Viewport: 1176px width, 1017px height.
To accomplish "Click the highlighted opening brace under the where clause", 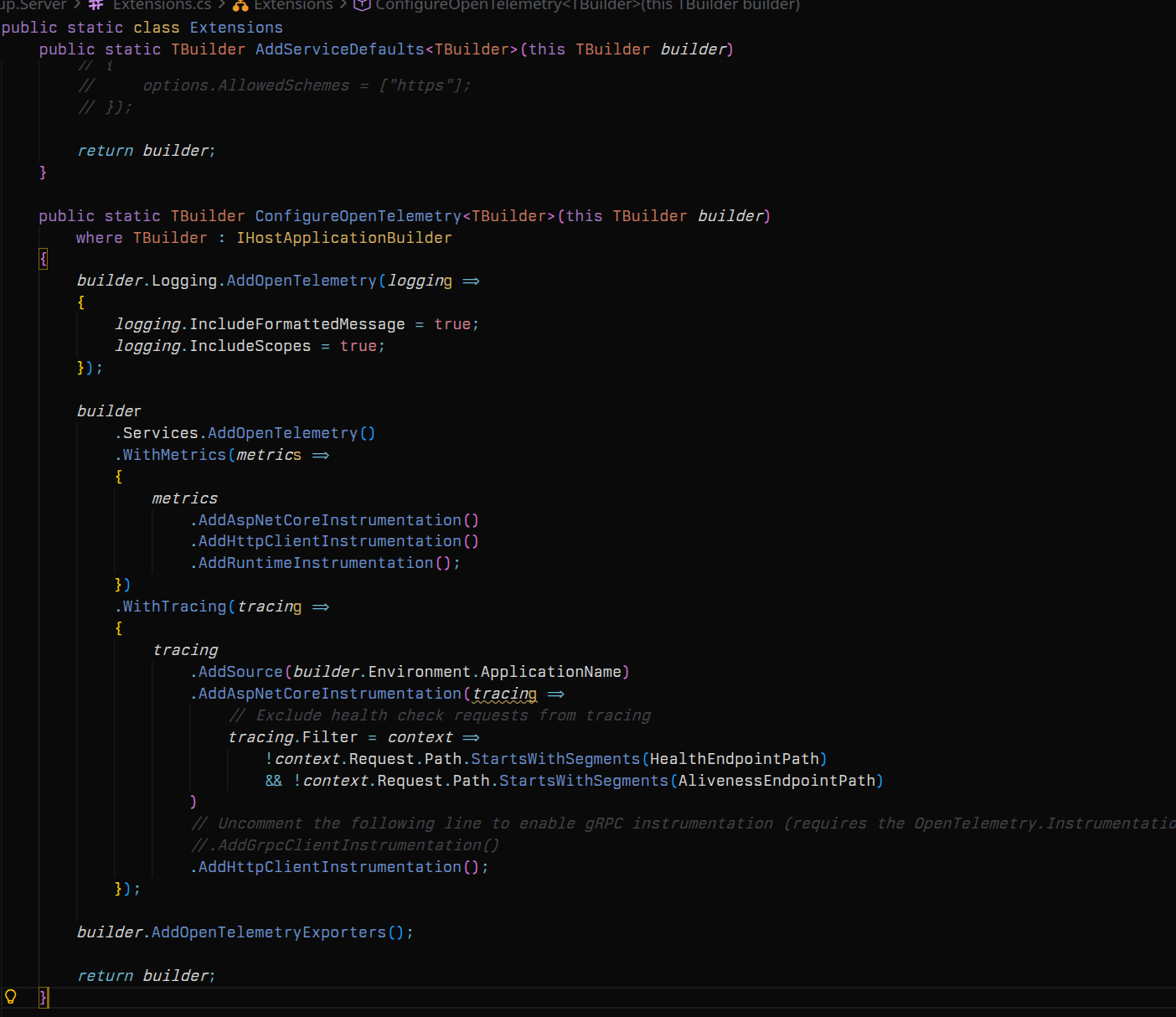I will coord(44,259).
